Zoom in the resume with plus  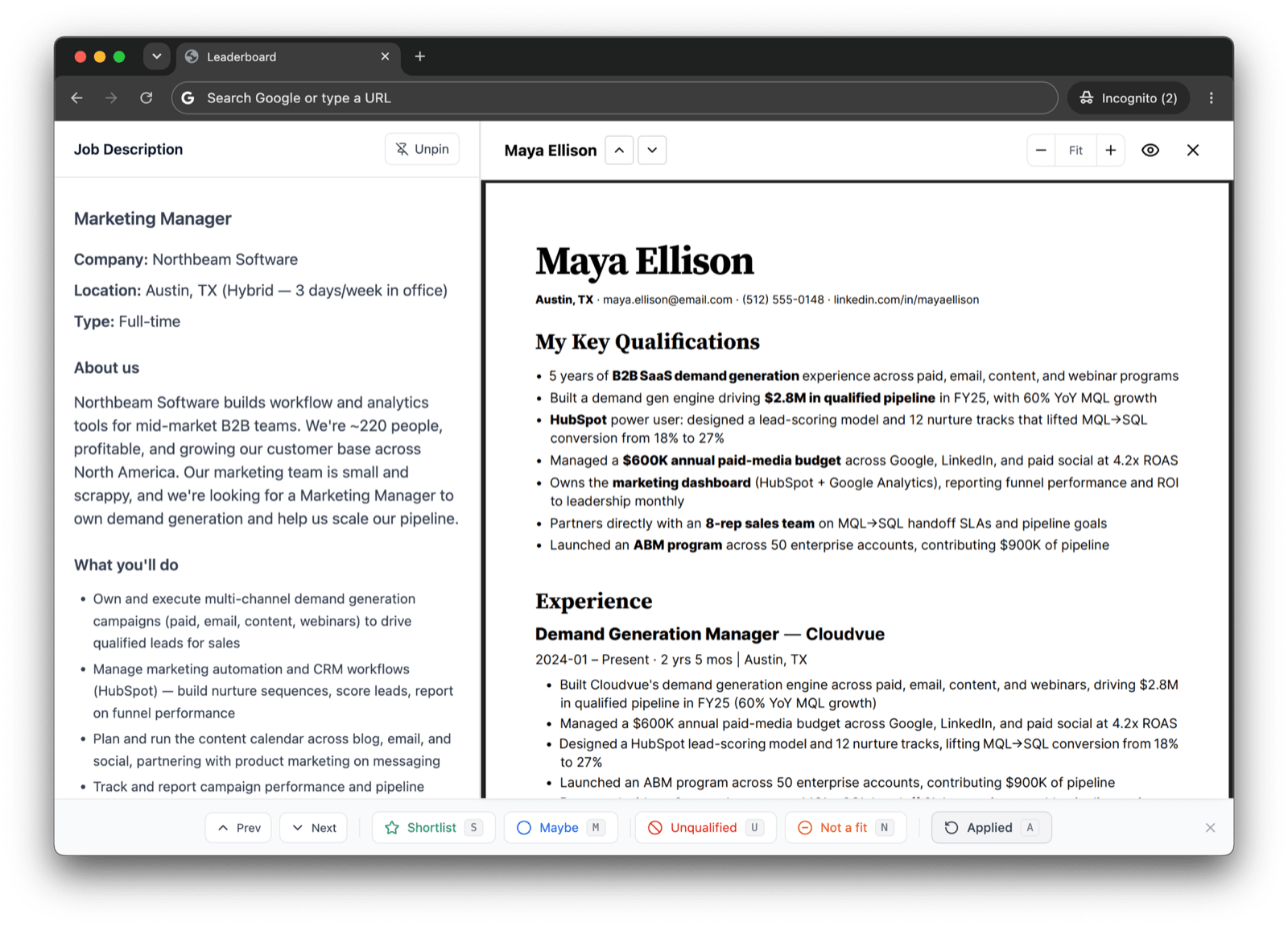click(x=1110, y=151)
